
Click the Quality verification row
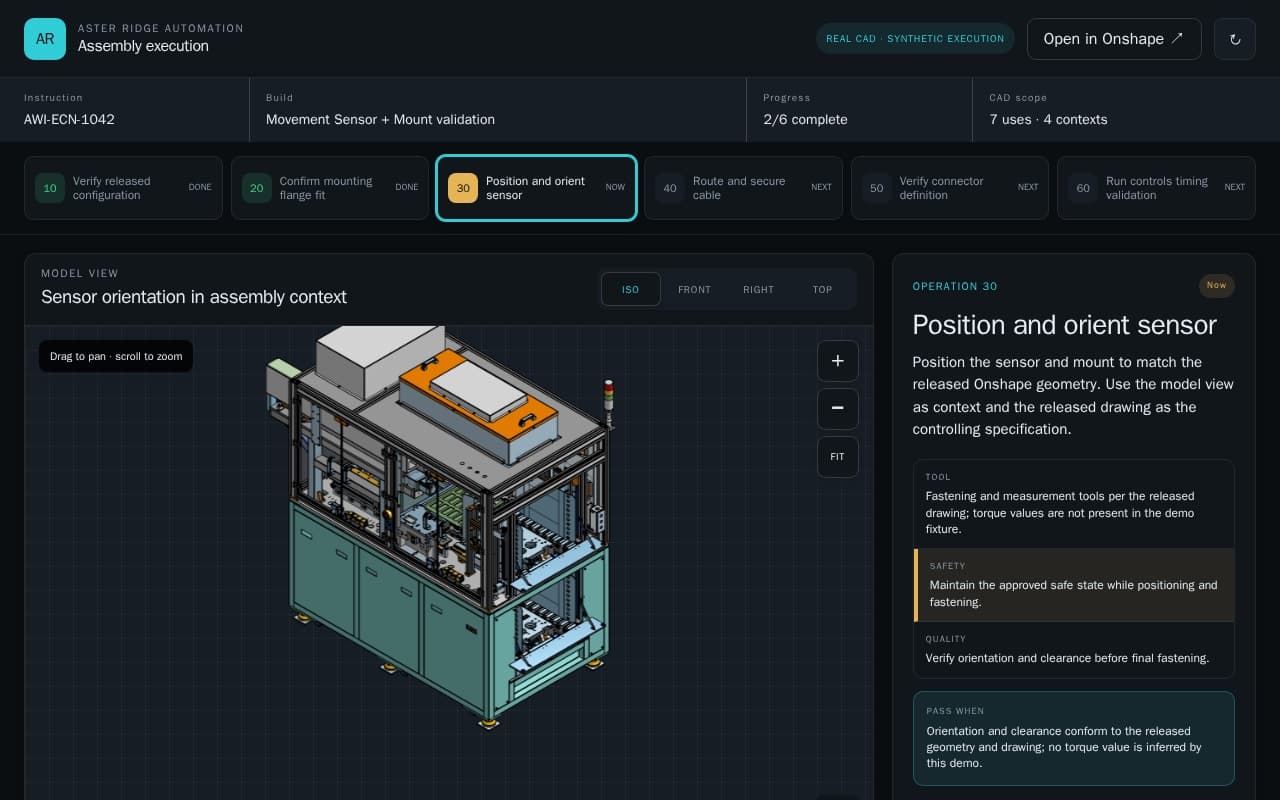coord(1074,650)
